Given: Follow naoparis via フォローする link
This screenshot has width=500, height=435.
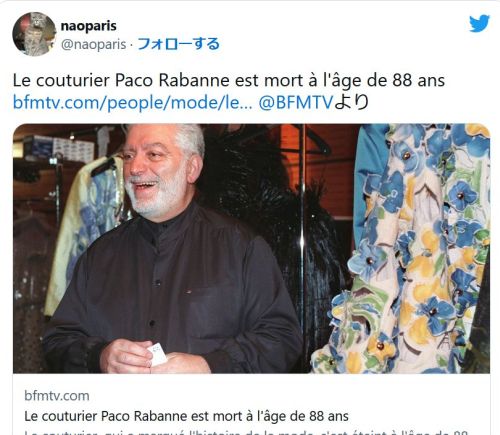Looking at the screenshot, I should pos(178,44).
